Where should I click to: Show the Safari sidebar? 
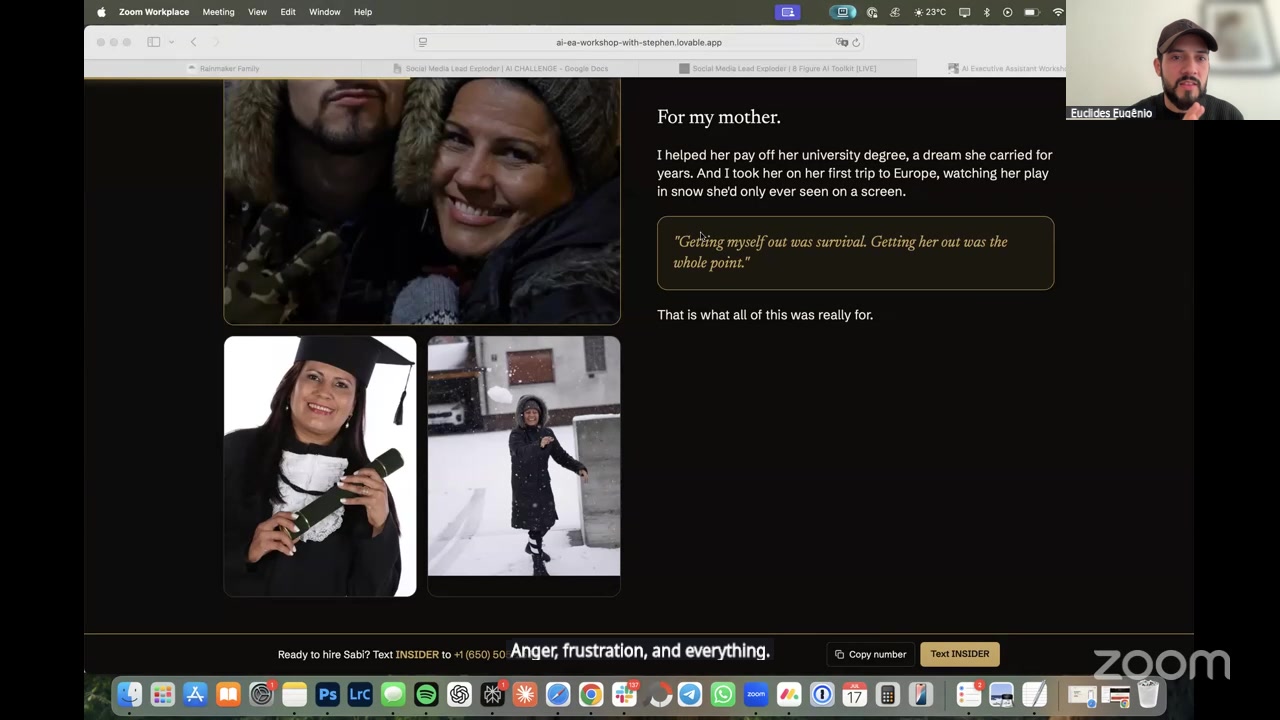pos(154,42)
